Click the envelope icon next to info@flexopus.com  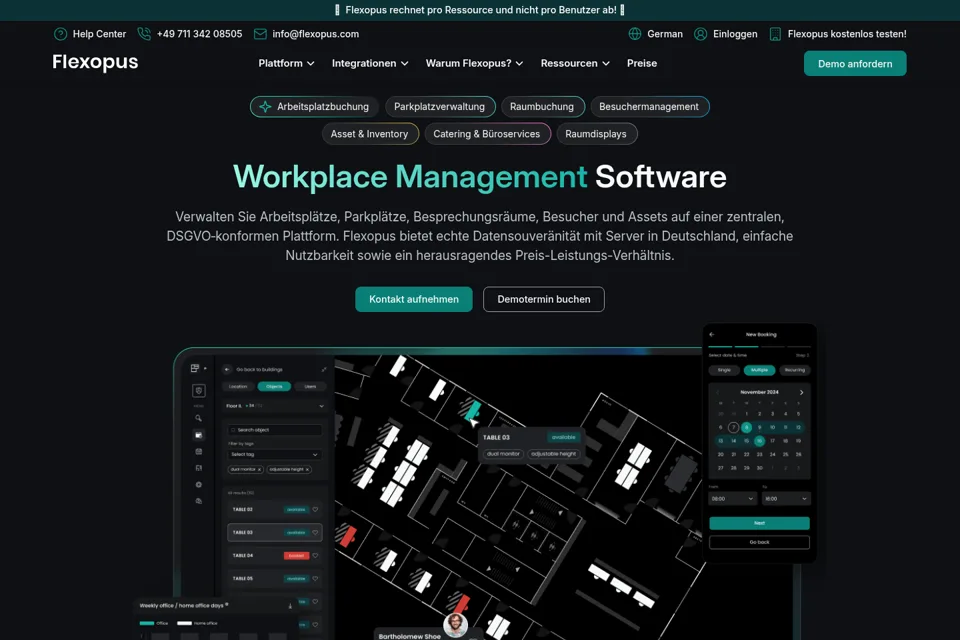(260, 34)
